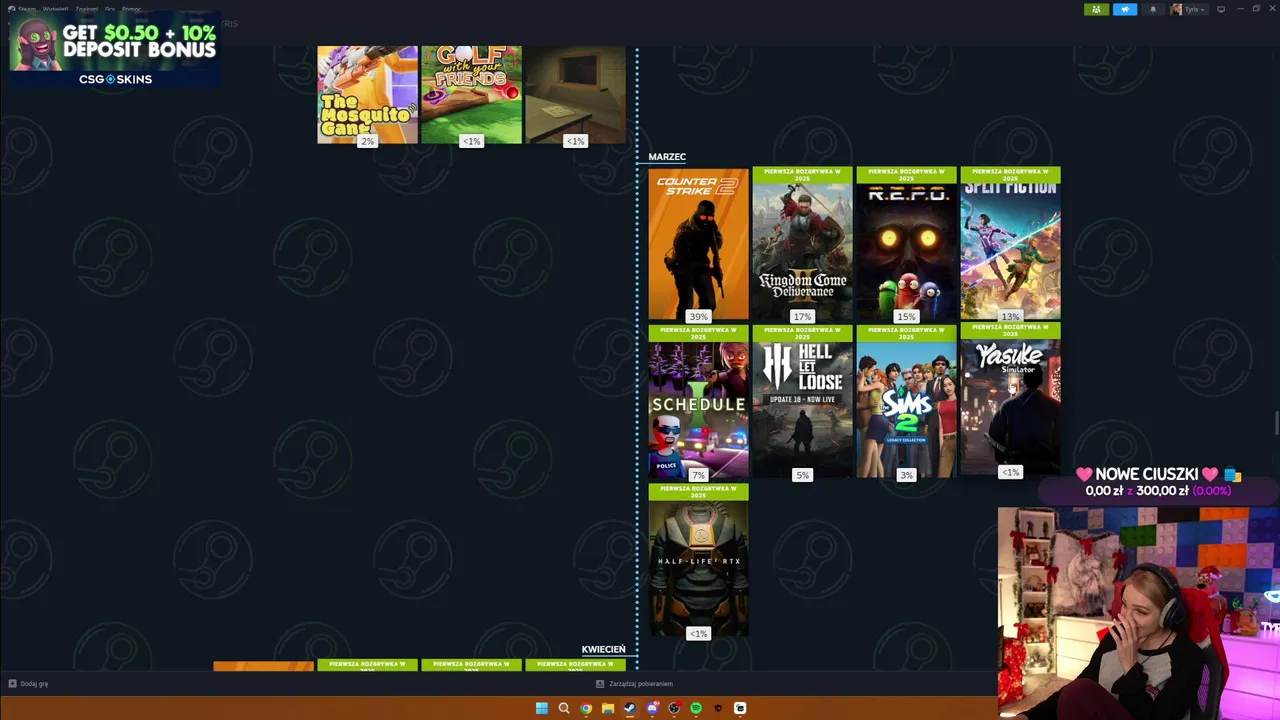Open The Sims 2 Legacy tile
The image size is (1280, 720).
click(906, 402)
